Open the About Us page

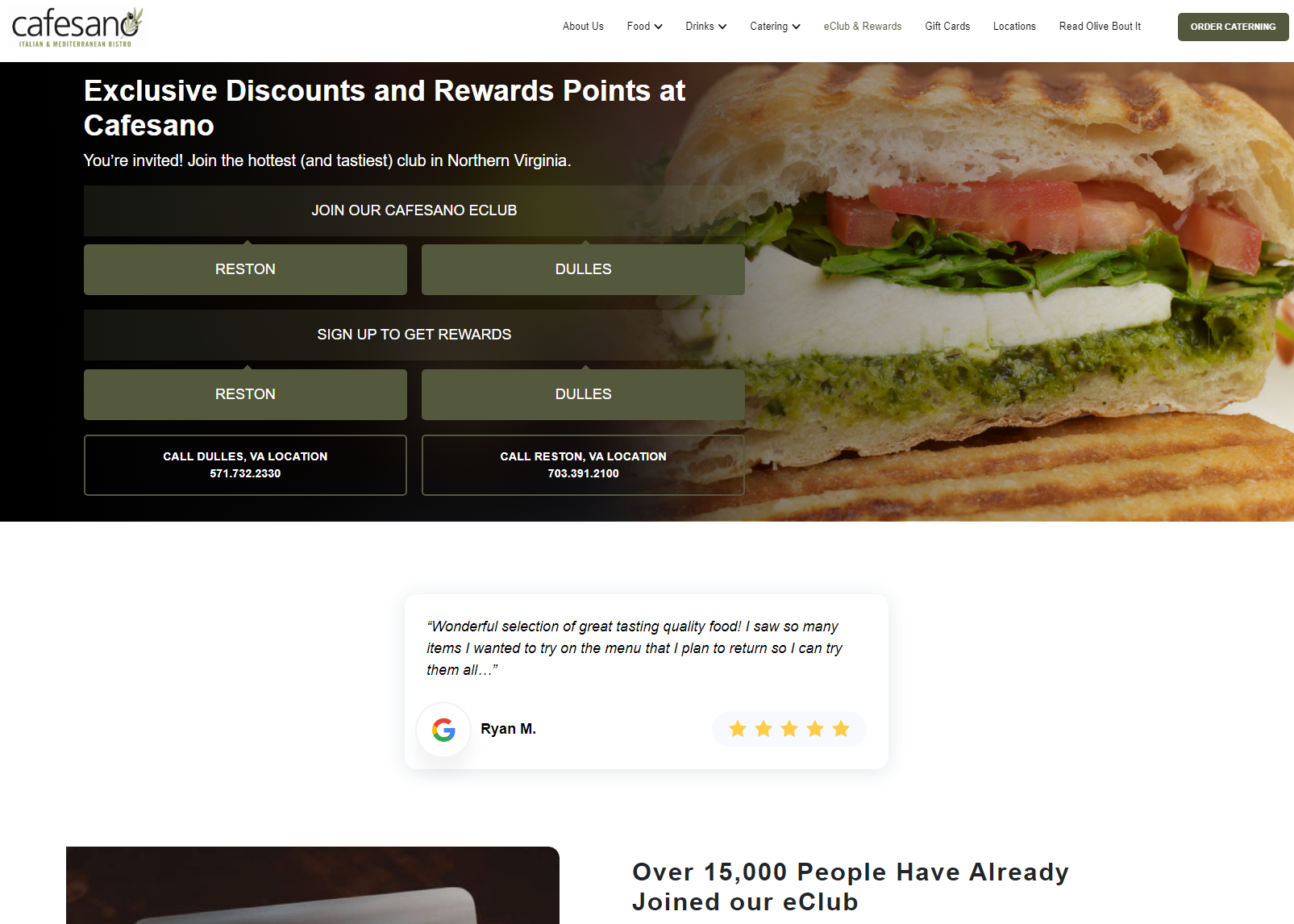click(x=583, y=27)
